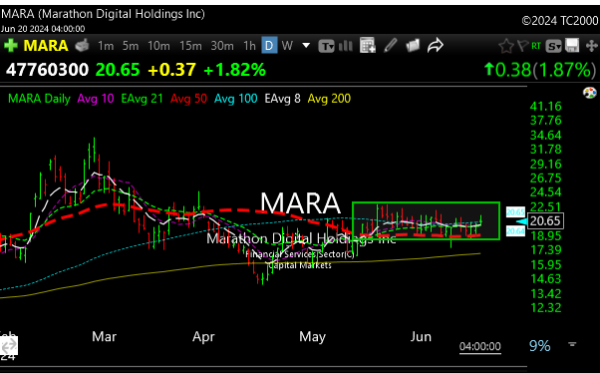Click the 20.65 price marker on axis
This screenshot has height=373, width=600.
pos(545,221)
